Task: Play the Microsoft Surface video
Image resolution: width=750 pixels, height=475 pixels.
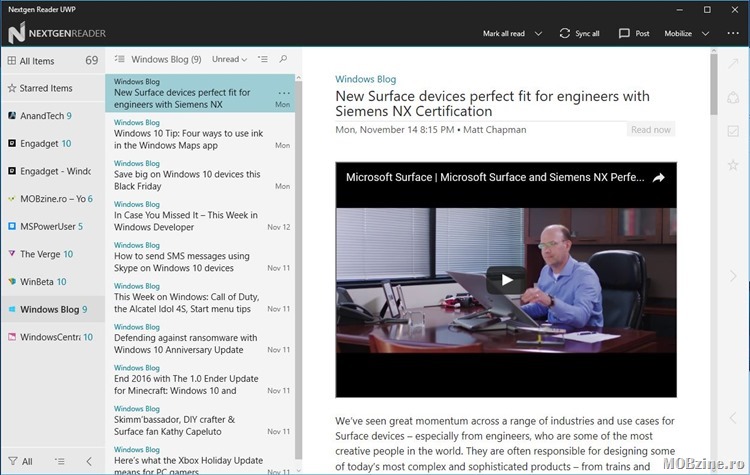Action: [x=505, y=281]
